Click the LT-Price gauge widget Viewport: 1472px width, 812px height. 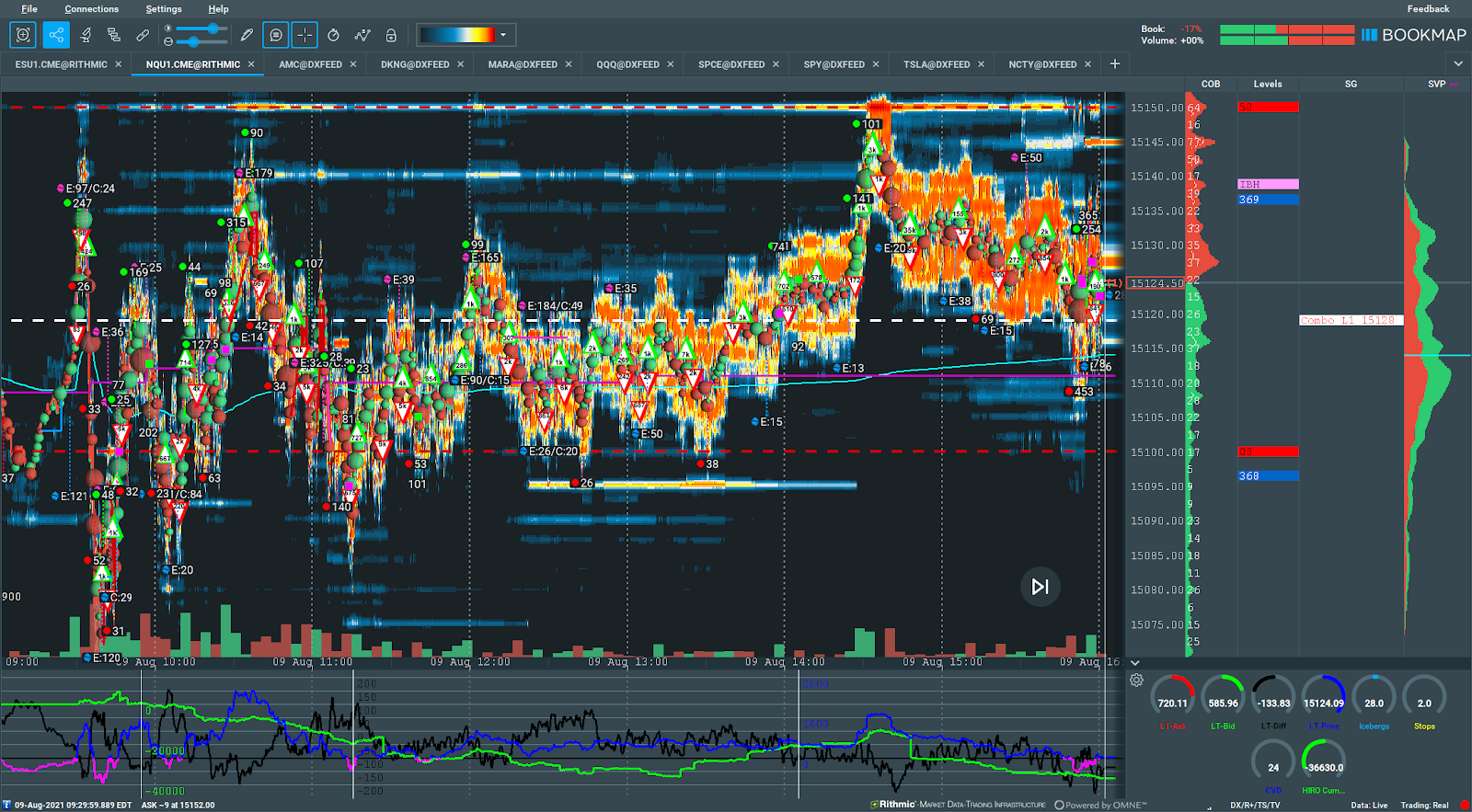(1324, 703)
